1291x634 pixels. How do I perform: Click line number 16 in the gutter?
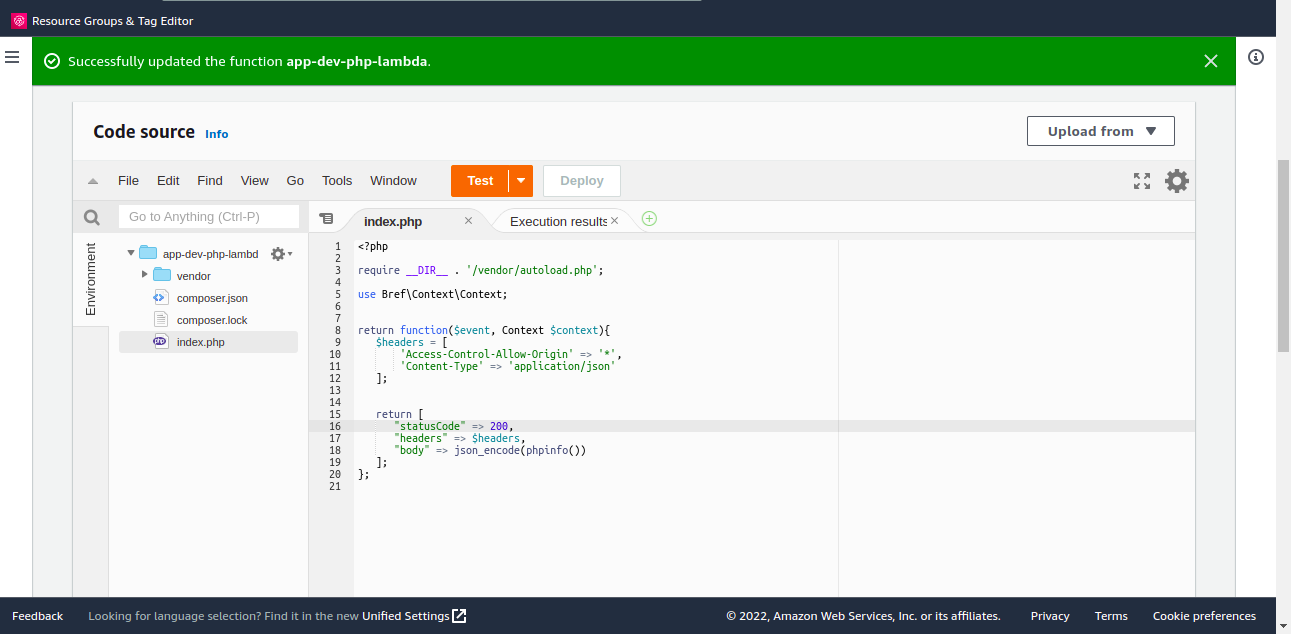click(x=335, y=426)
